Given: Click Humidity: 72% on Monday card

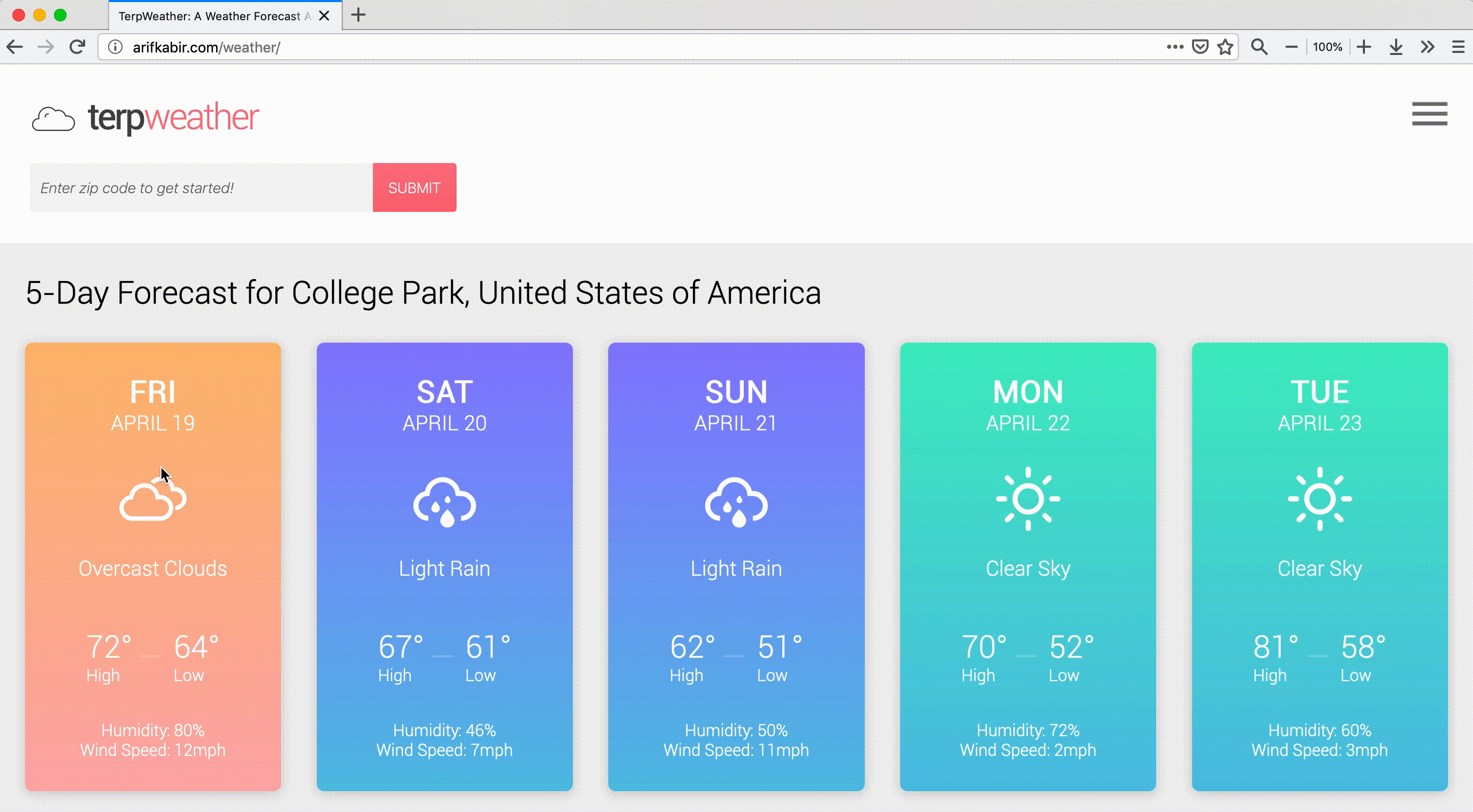Looking at the screenshot, I should [x=1027, y=730].
